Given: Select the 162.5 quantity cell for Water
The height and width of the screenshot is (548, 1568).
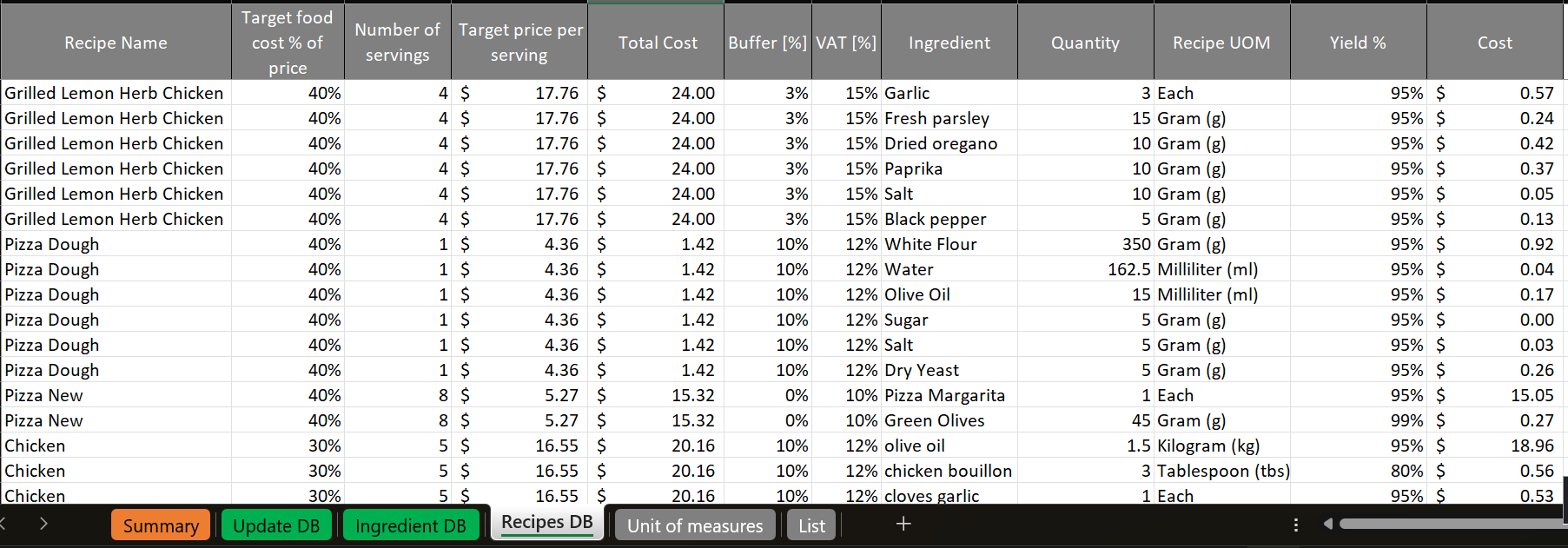Looking at the screenshot, I should [1085, 269].
